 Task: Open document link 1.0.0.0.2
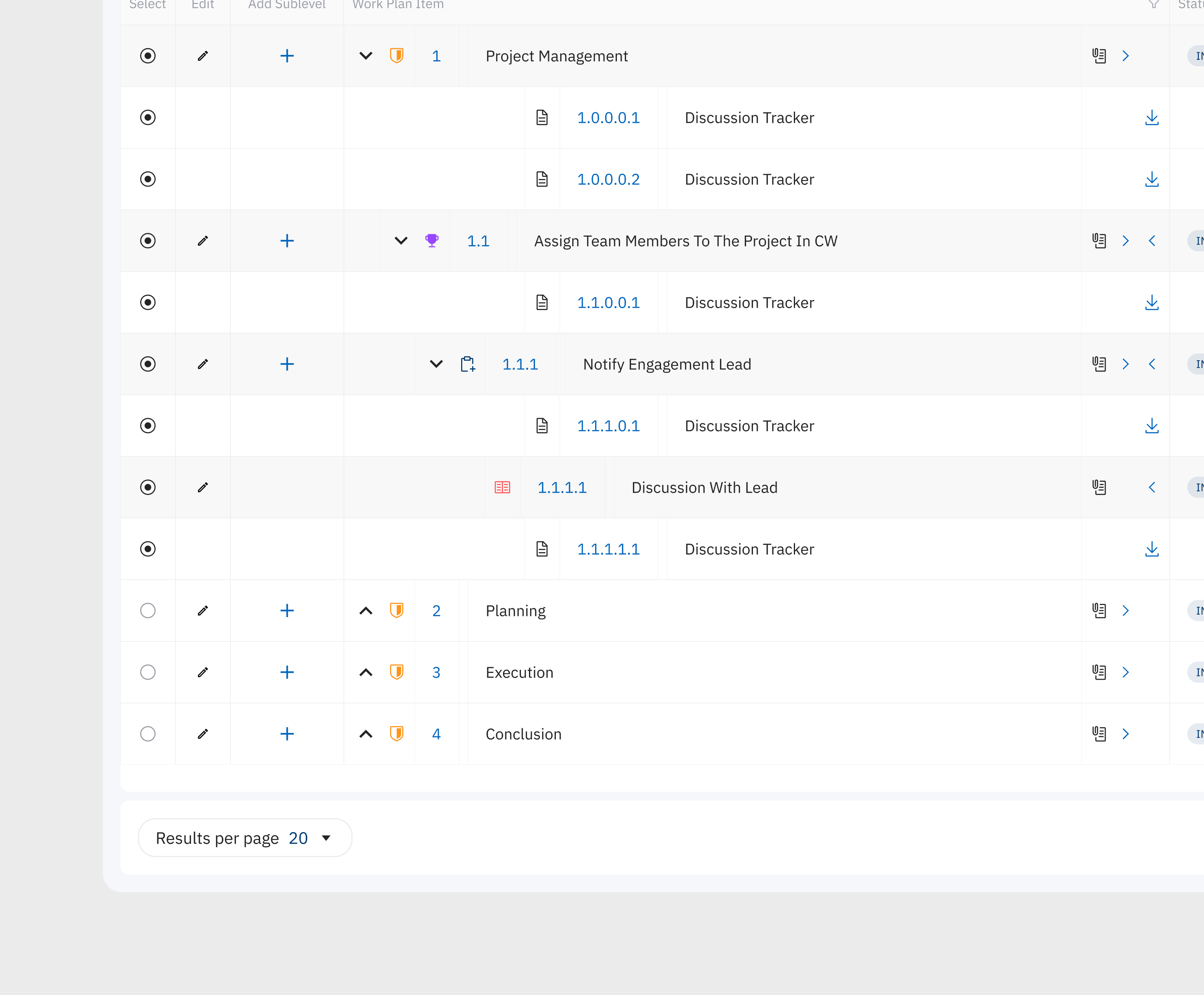pyautogui.click(x=608, y=179)
